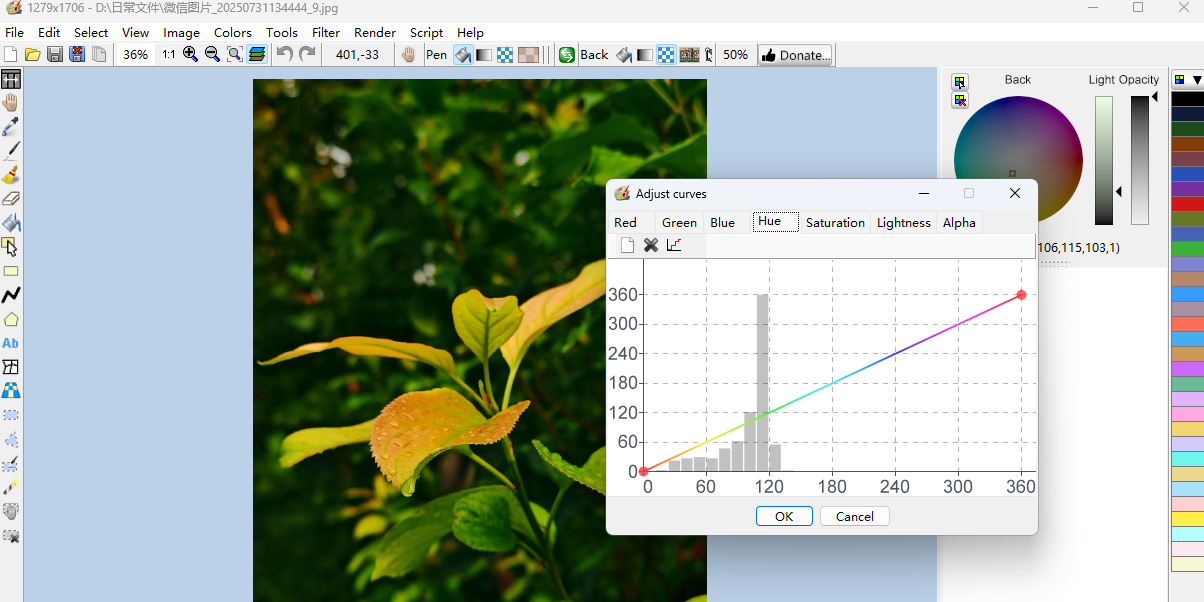This screenshot has height=602, width=1204.
Task: Open the Filter menu
Action: (326, 32)
